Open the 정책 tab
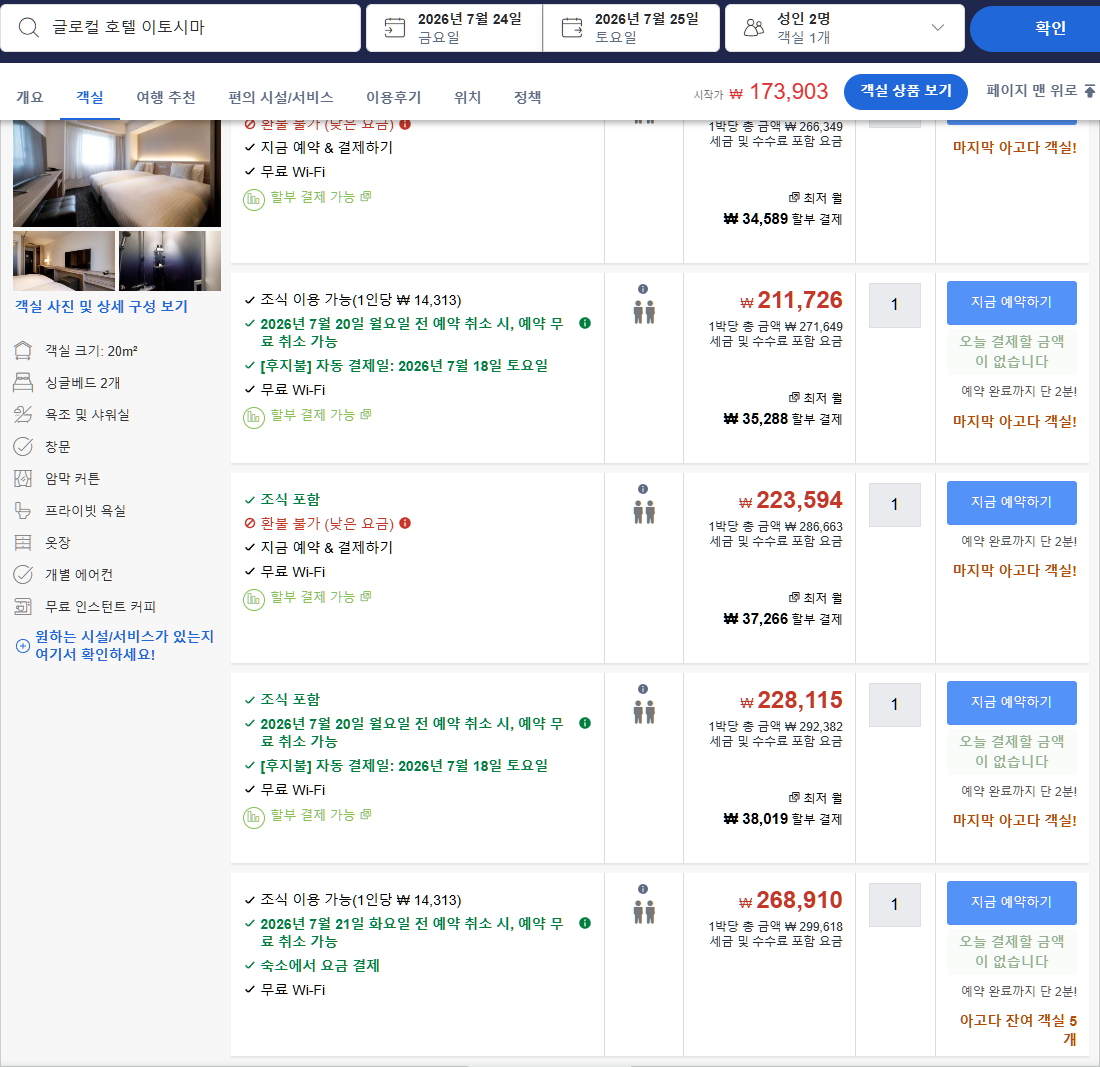The height and width of the screenshot is (1067, 1100). click(528, 97)
